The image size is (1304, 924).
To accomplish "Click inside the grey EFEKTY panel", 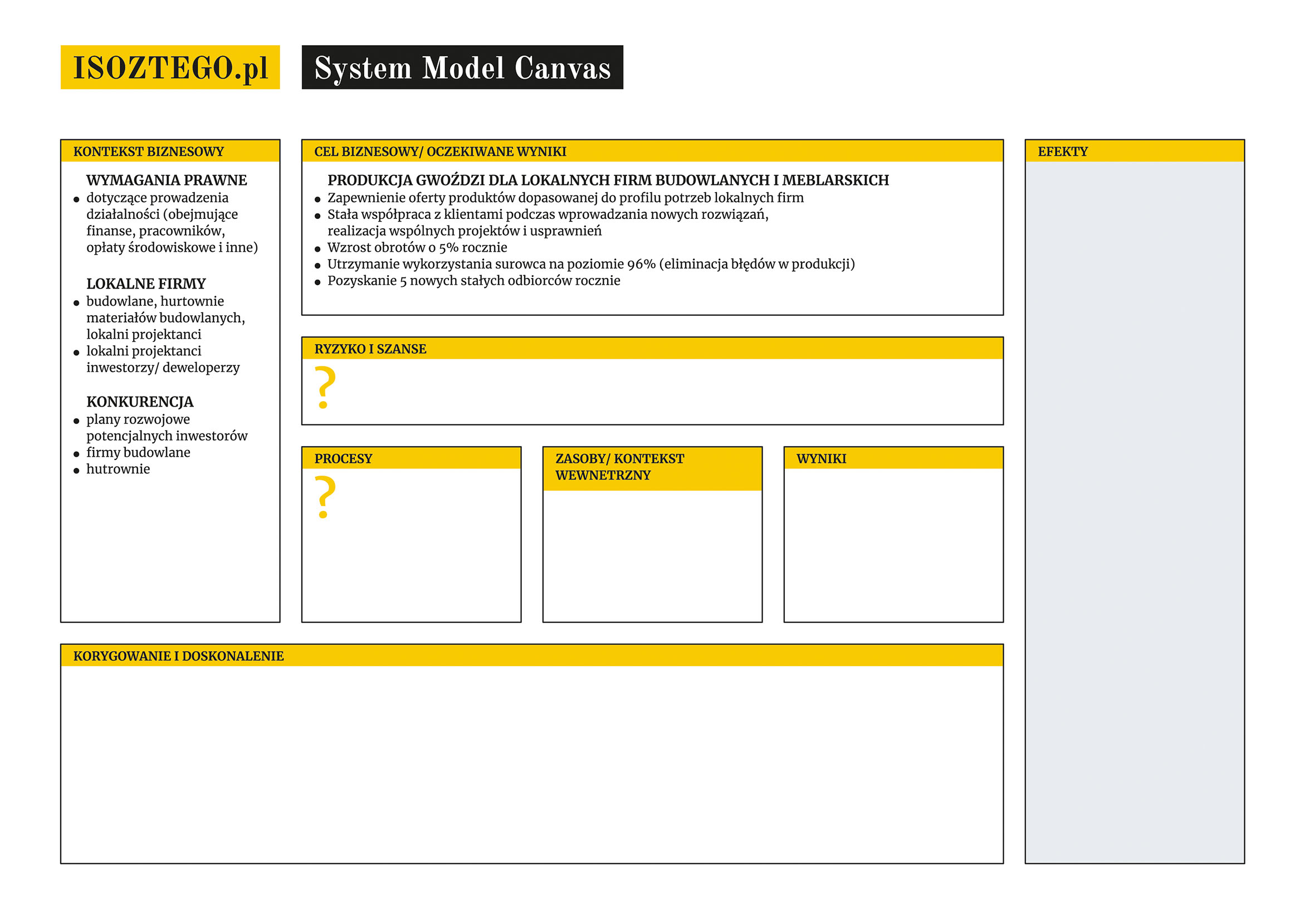I will [x=1135, y=512].
